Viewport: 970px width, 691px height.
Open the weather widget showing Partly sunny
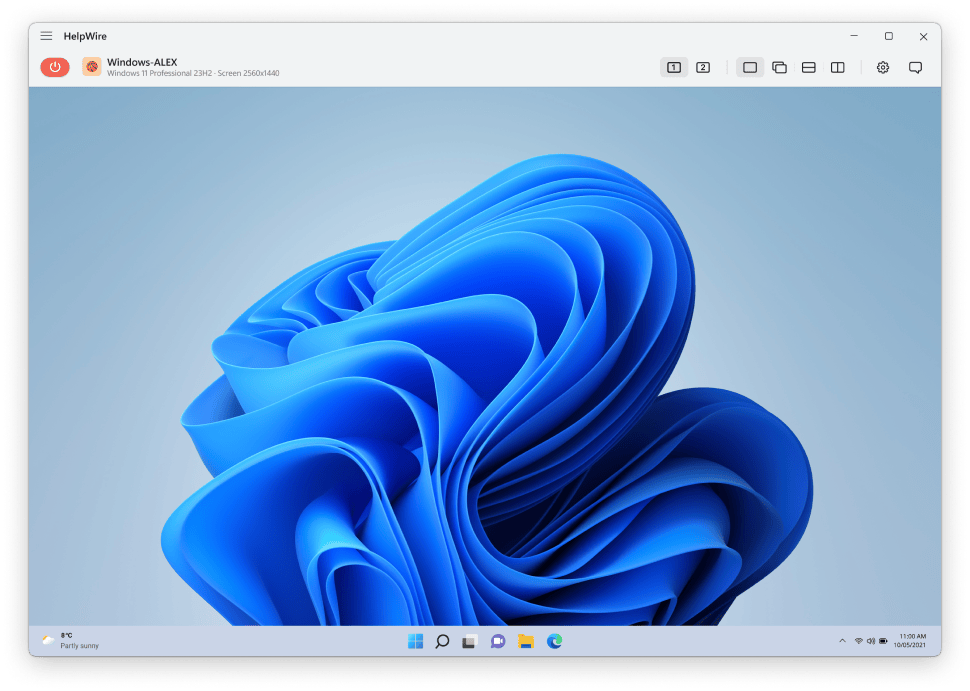pos(70,641)
